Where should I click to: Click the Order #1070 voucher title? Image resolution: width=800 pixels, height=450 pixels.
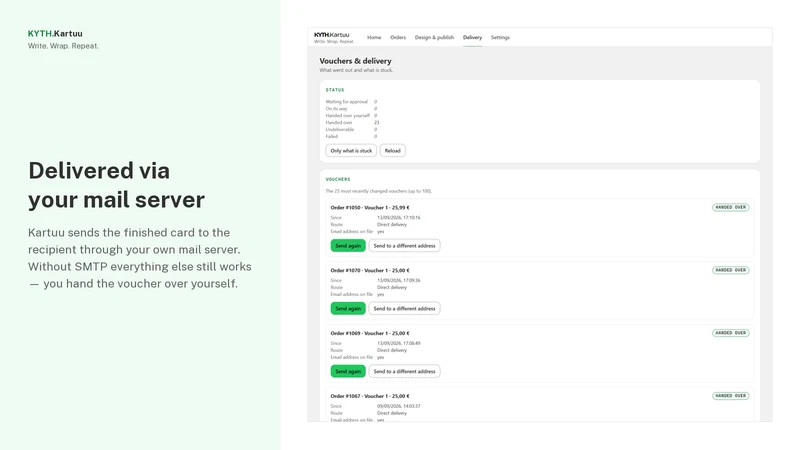point(370,270)
